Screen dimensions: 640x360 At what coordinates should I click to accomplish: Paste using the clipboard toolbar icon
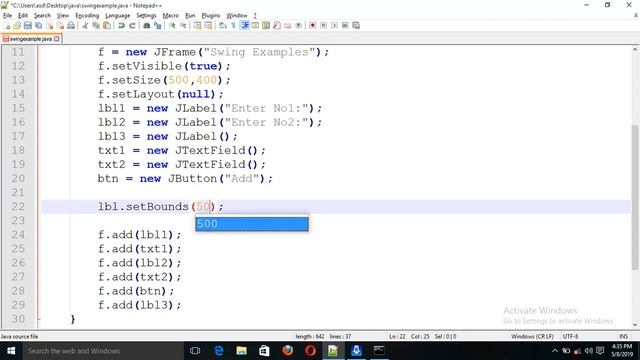click(x=107, y=25)
